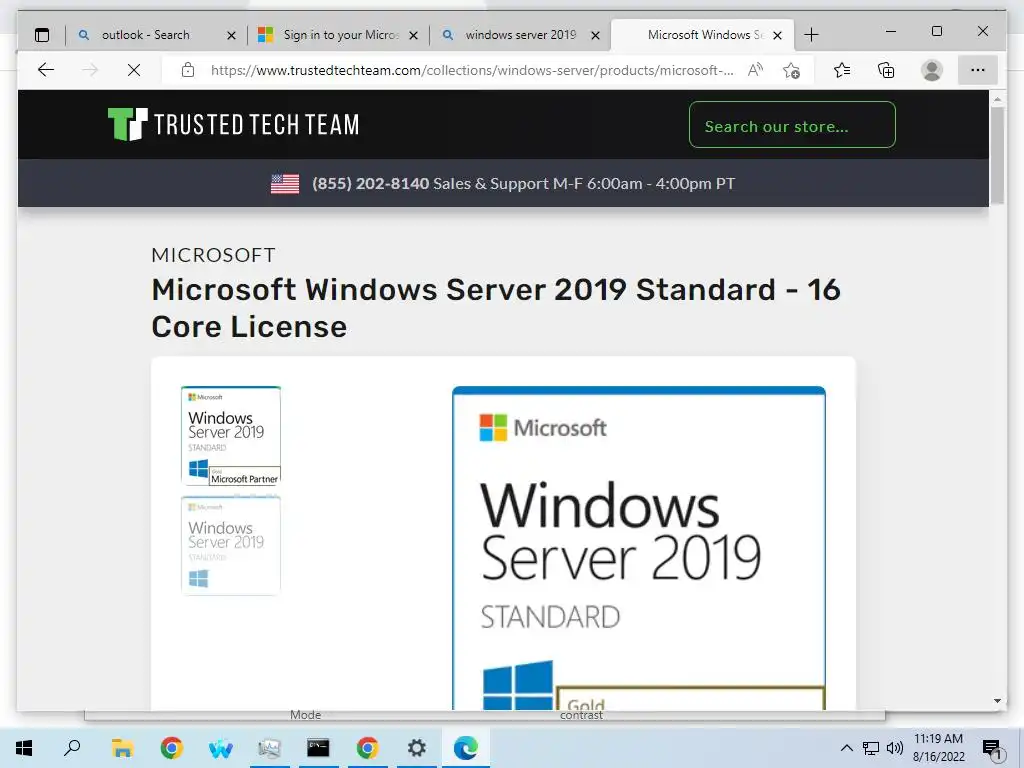Viewport: 1024px width, 768px height.
Task: Click the Trusted Tech Team logo
Action: point(233,124)
